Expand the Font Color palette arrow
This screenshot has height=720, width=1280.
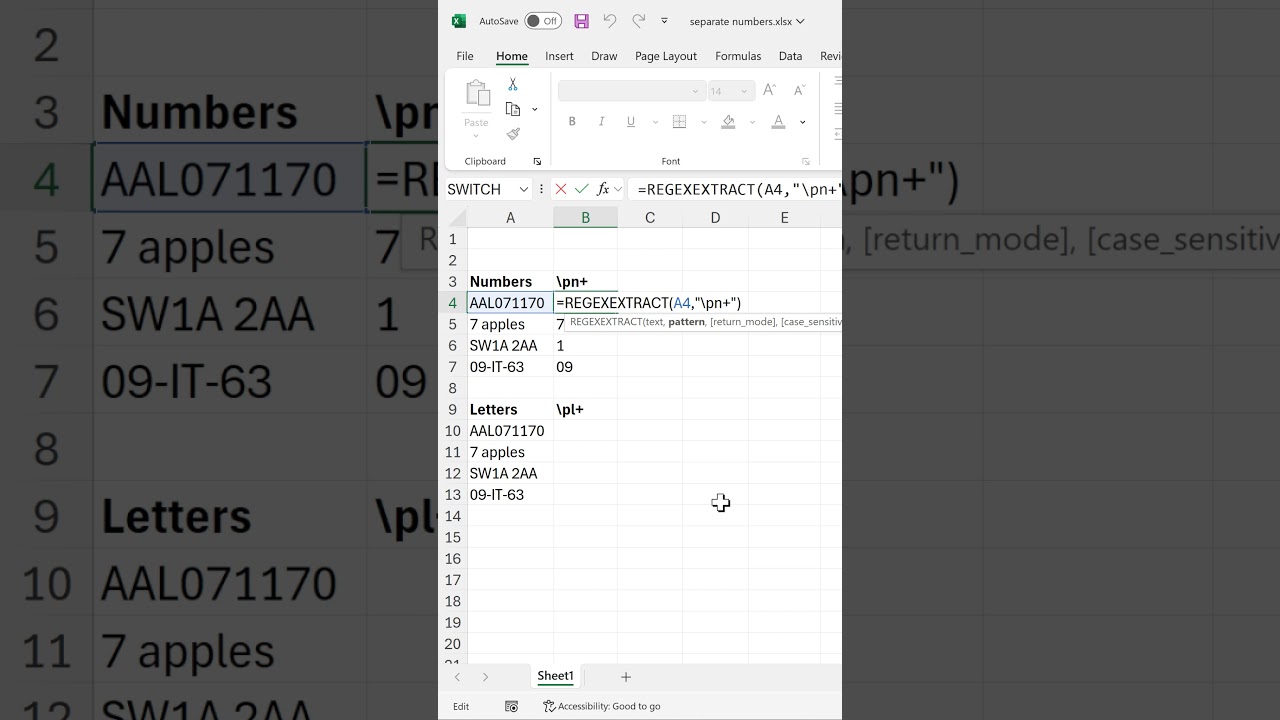[802, 122]
